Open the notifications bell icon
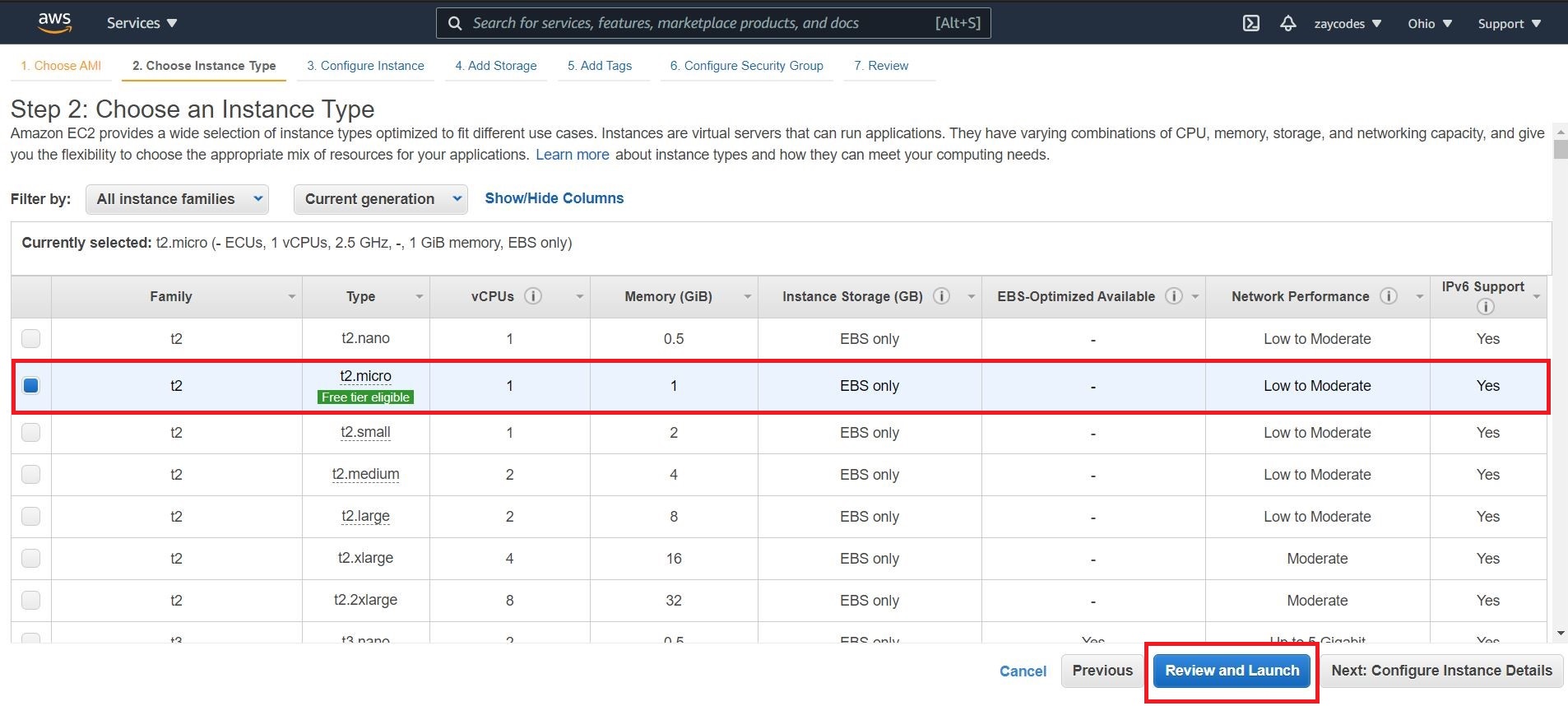Screen dimensions: 1568x706 pyautogui.click(x=1288, y=23)
